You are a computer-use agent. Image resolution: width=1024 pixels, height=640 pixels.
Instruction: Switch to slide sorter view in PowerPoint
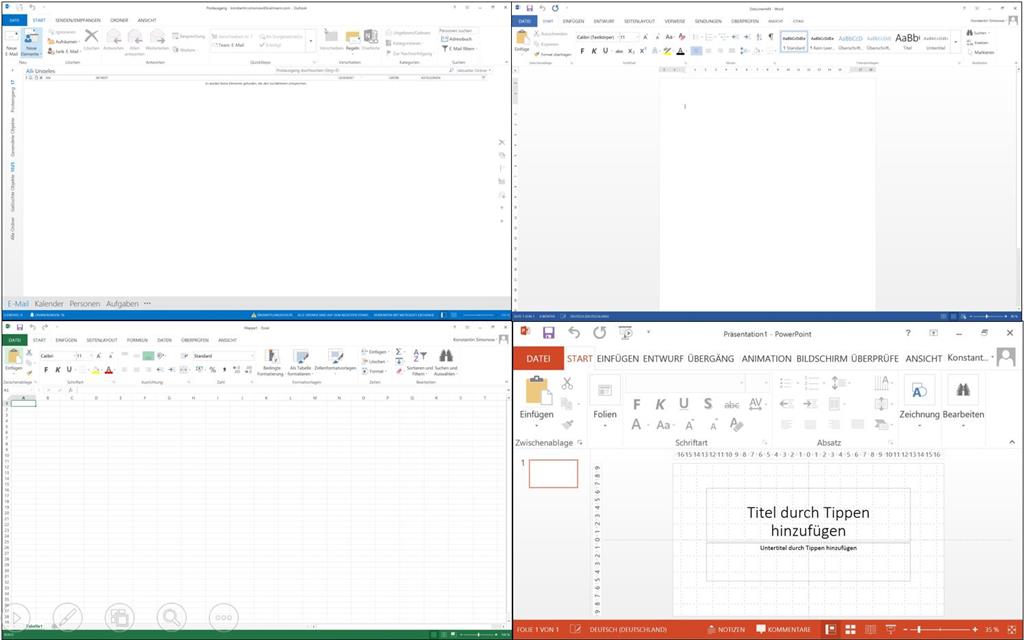click(850, 630)
